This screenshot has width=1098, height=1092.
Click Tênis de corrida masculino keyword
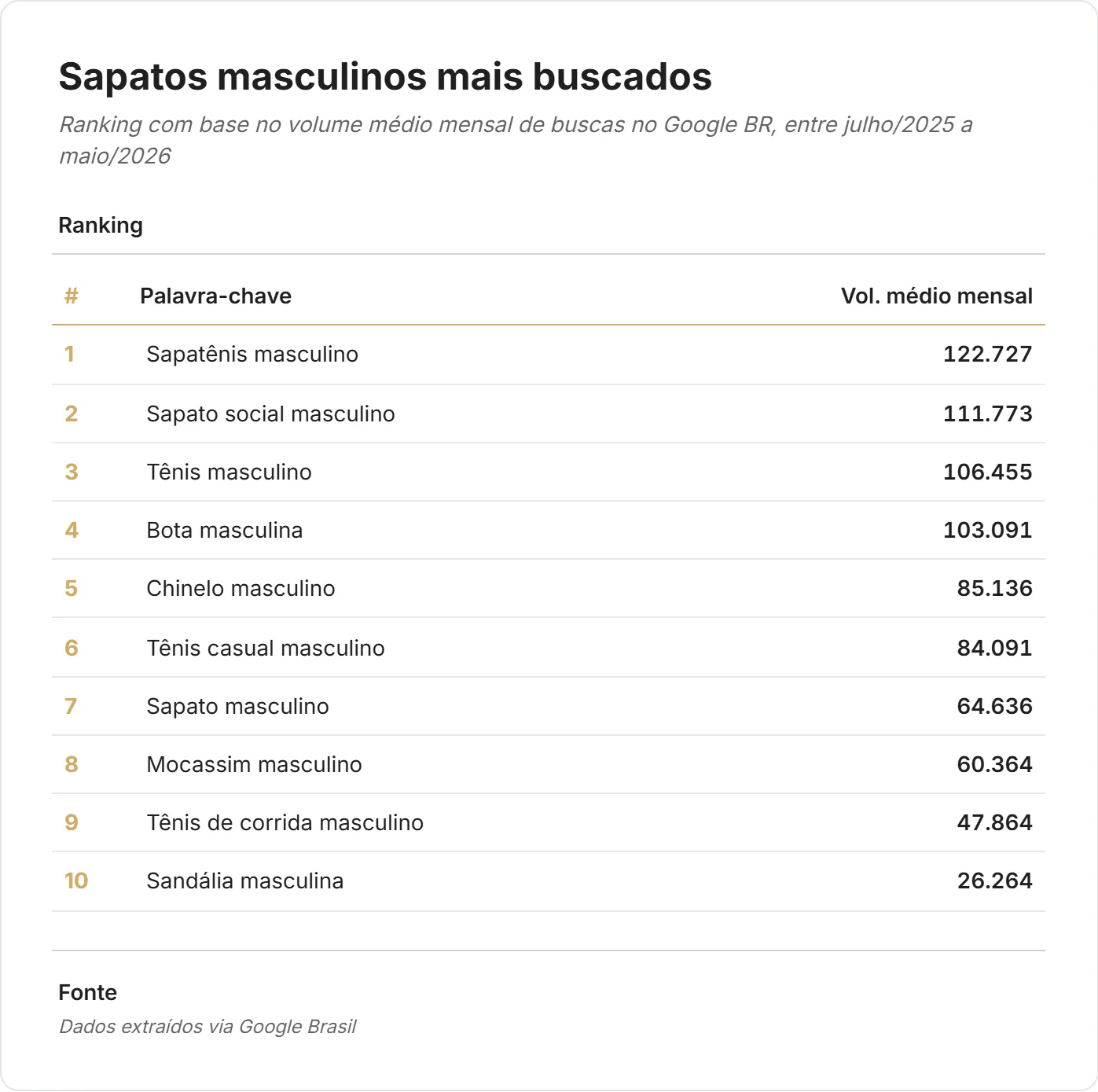[285, 822]
